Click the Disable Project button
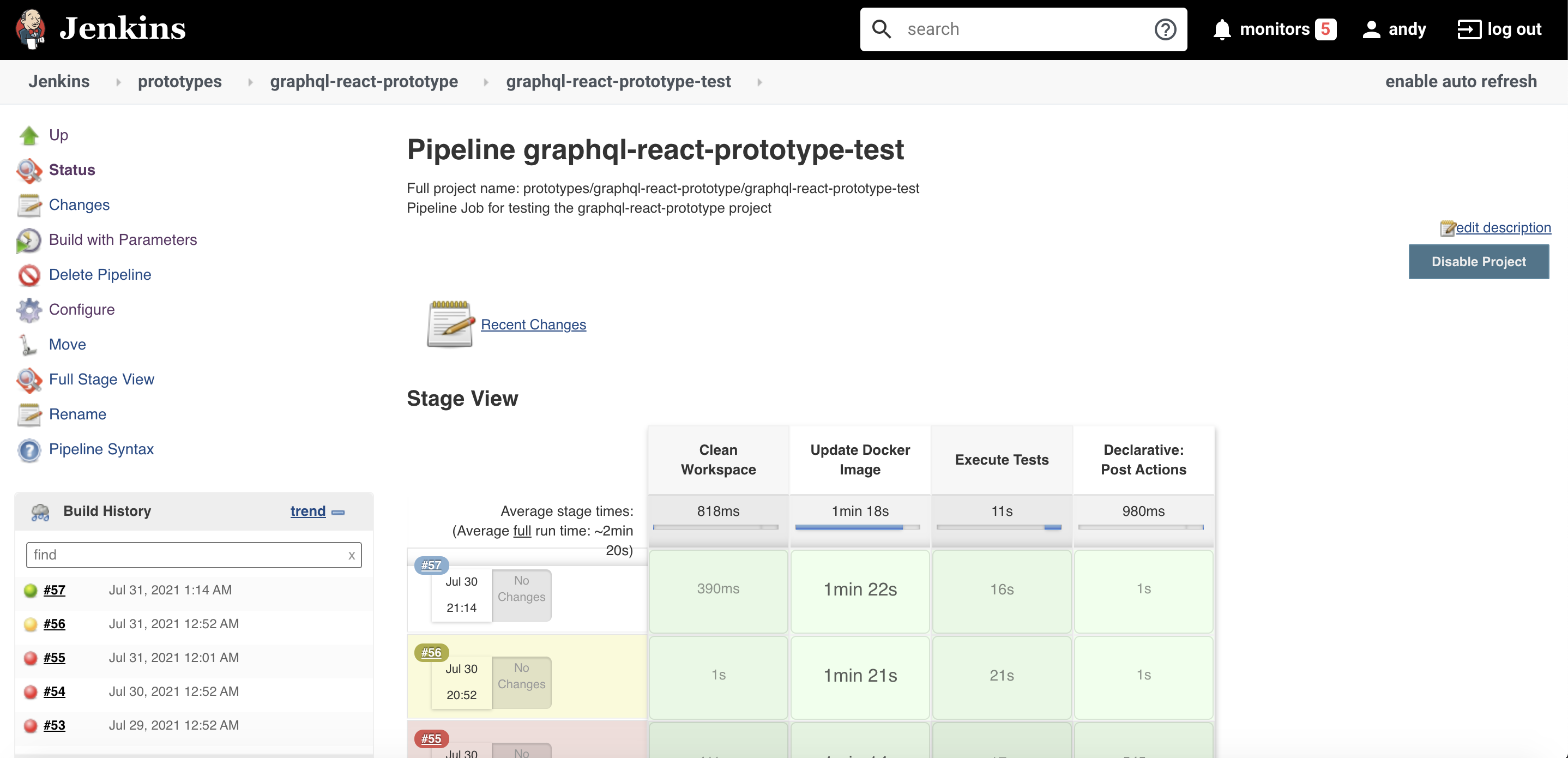The height and width of the screenshot is (758, 1568). (1479, 262)
